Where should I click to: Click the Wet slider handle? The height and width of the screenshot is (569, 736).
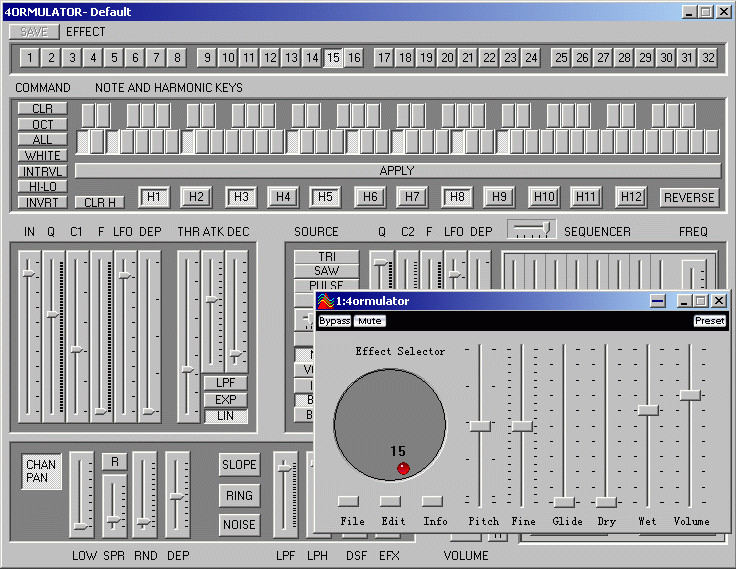coord(648,410)
